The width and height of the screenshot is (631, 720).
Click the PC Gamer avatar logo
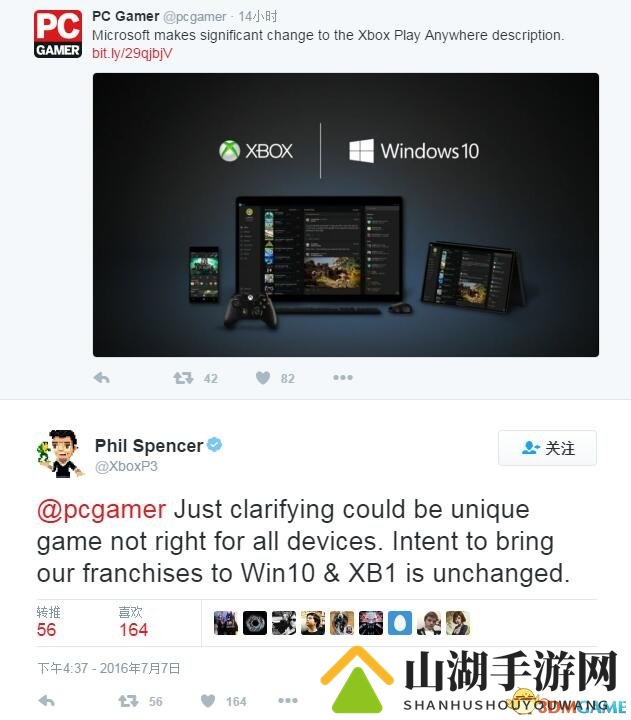pyautogui.click(x=58, y=34)
